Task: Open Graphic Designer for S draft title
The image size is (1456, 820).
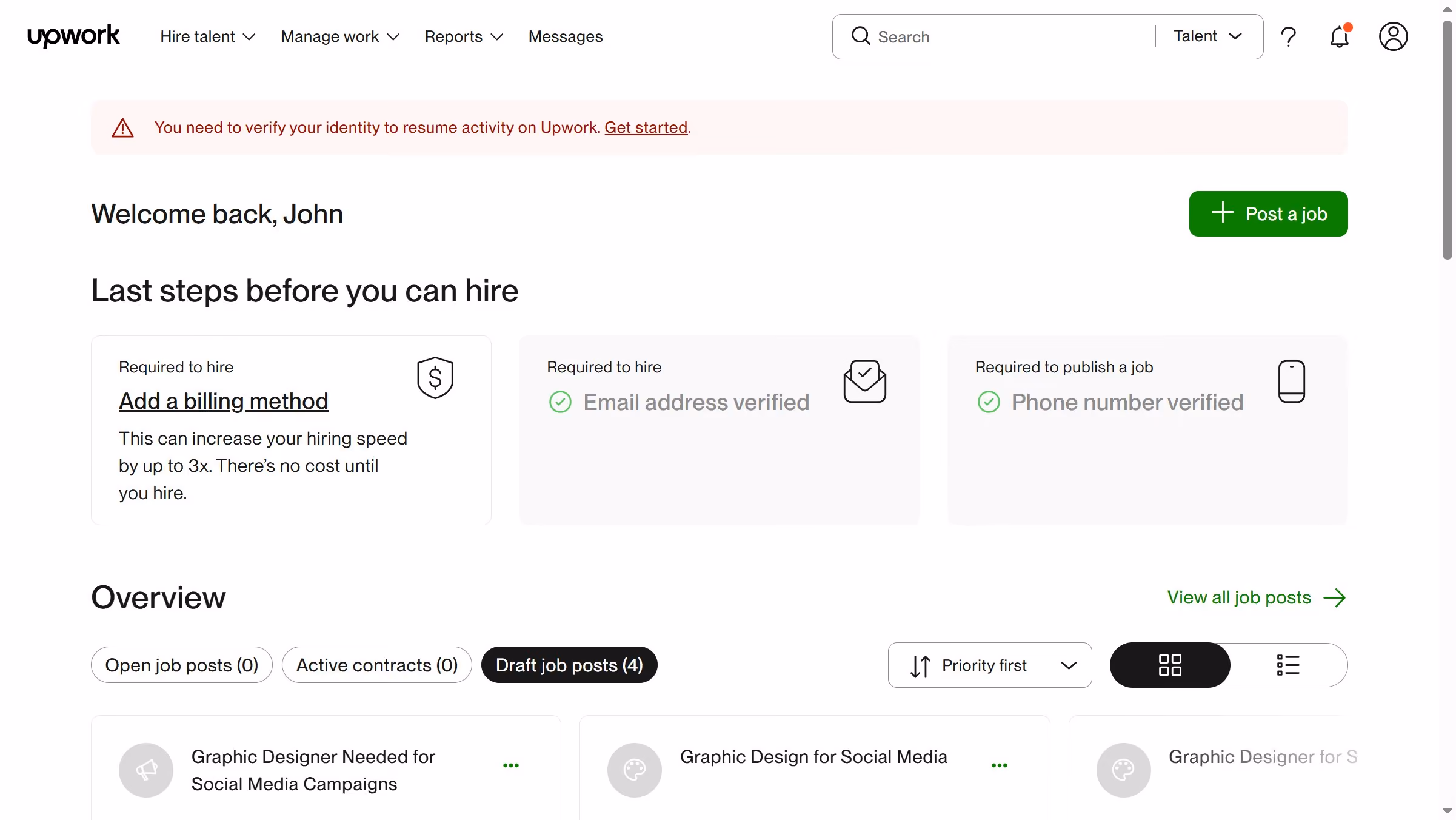Action: point(1263,757)
